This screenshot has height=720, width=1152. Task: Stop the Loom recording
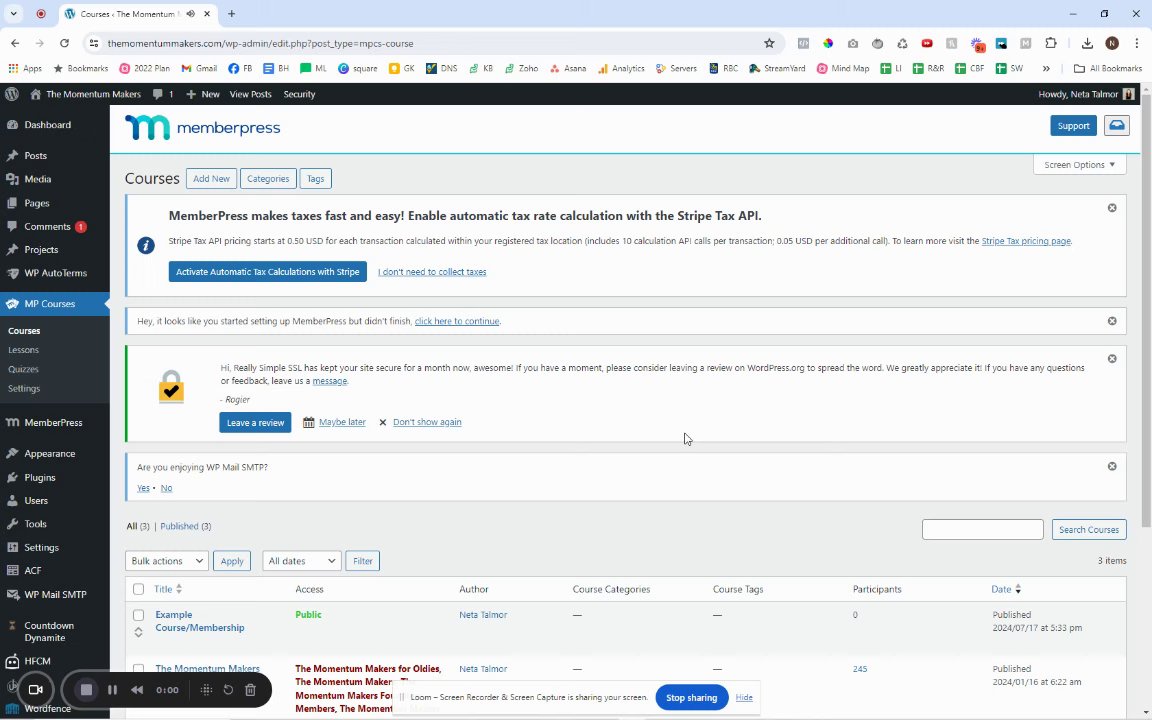86,690
